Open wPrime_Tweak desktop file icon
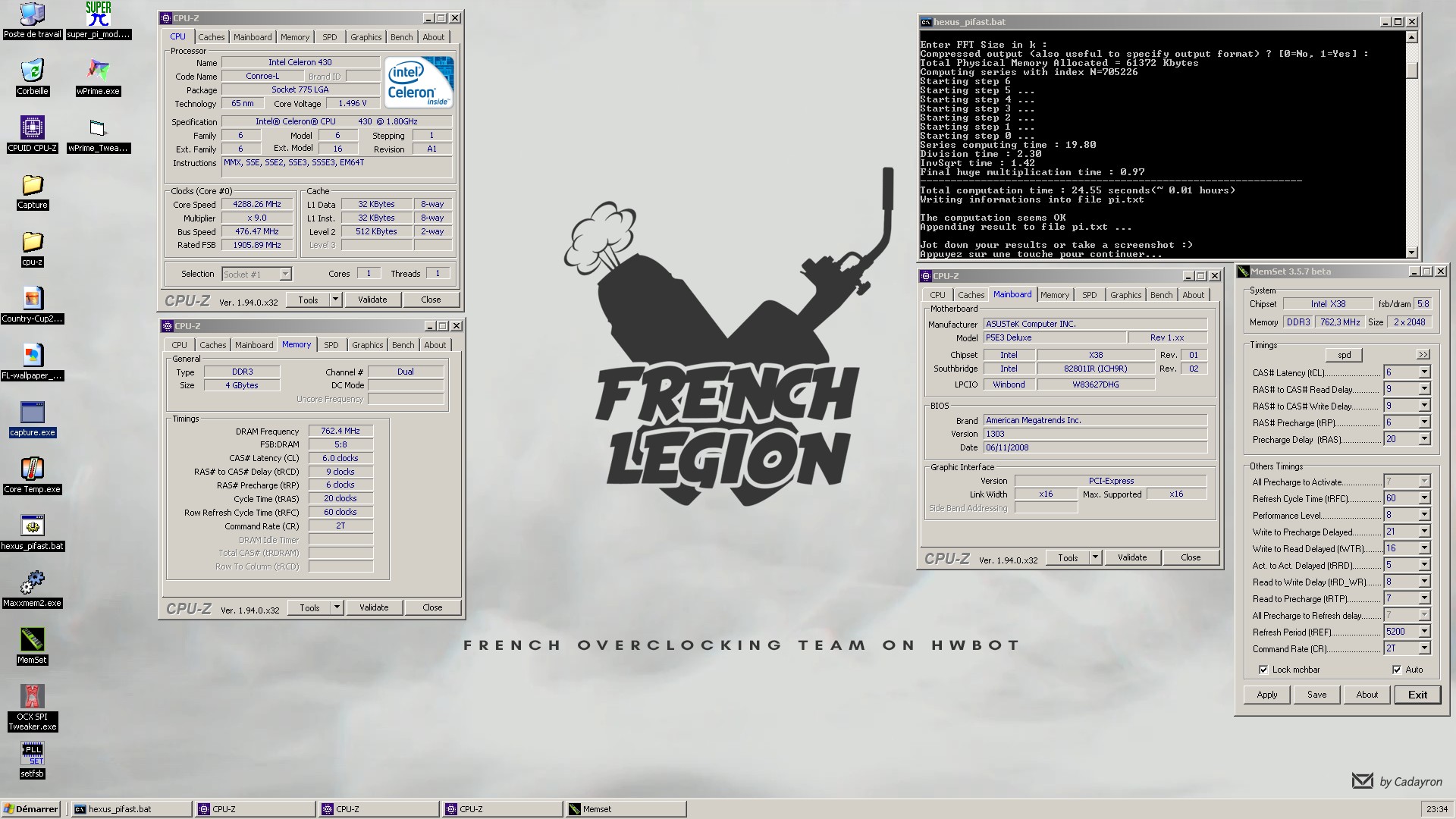 [x=99, y=134]
